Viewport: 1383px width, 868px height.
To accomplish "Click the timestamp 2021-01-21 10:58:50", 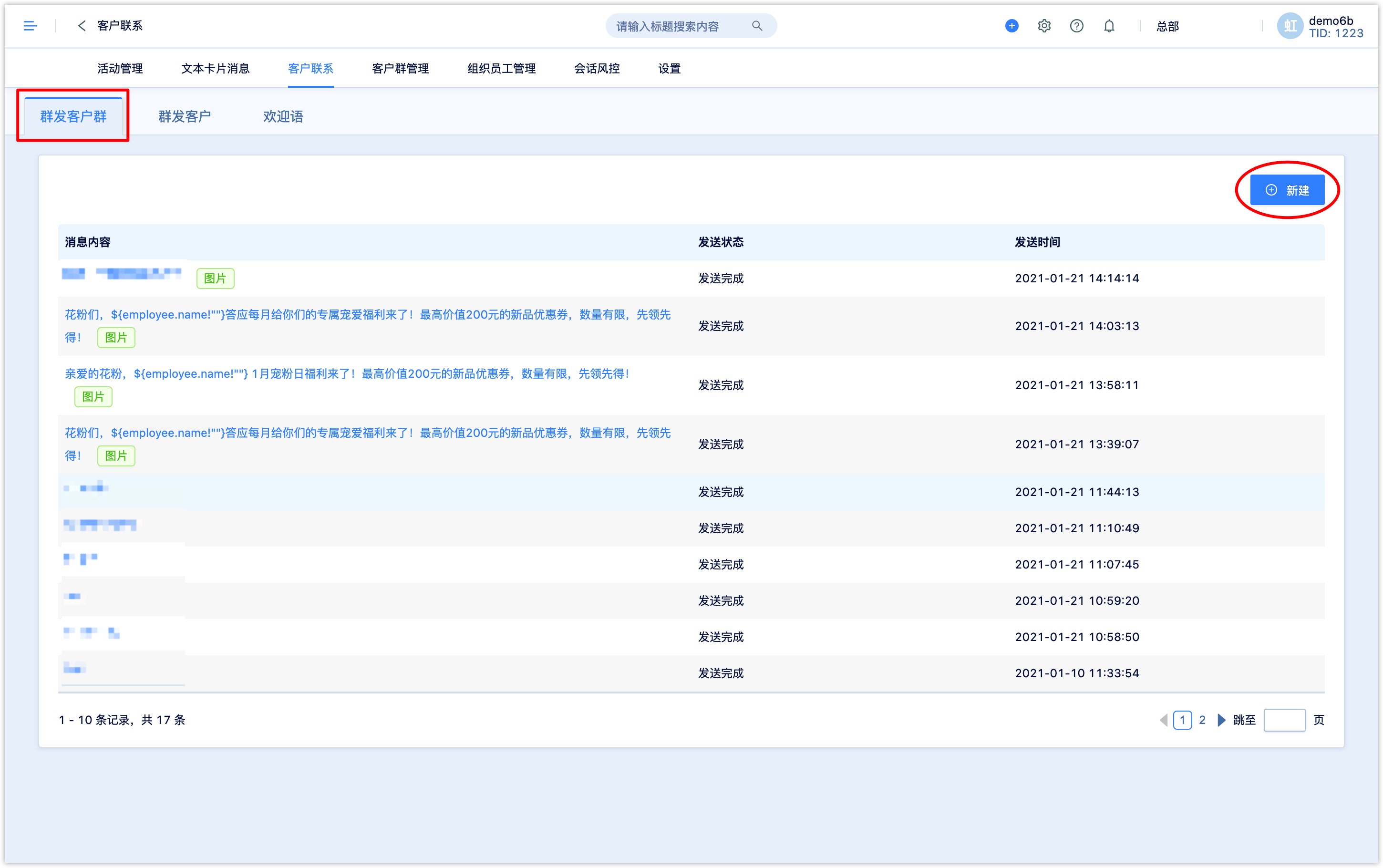I will [x=1076, y=637].
